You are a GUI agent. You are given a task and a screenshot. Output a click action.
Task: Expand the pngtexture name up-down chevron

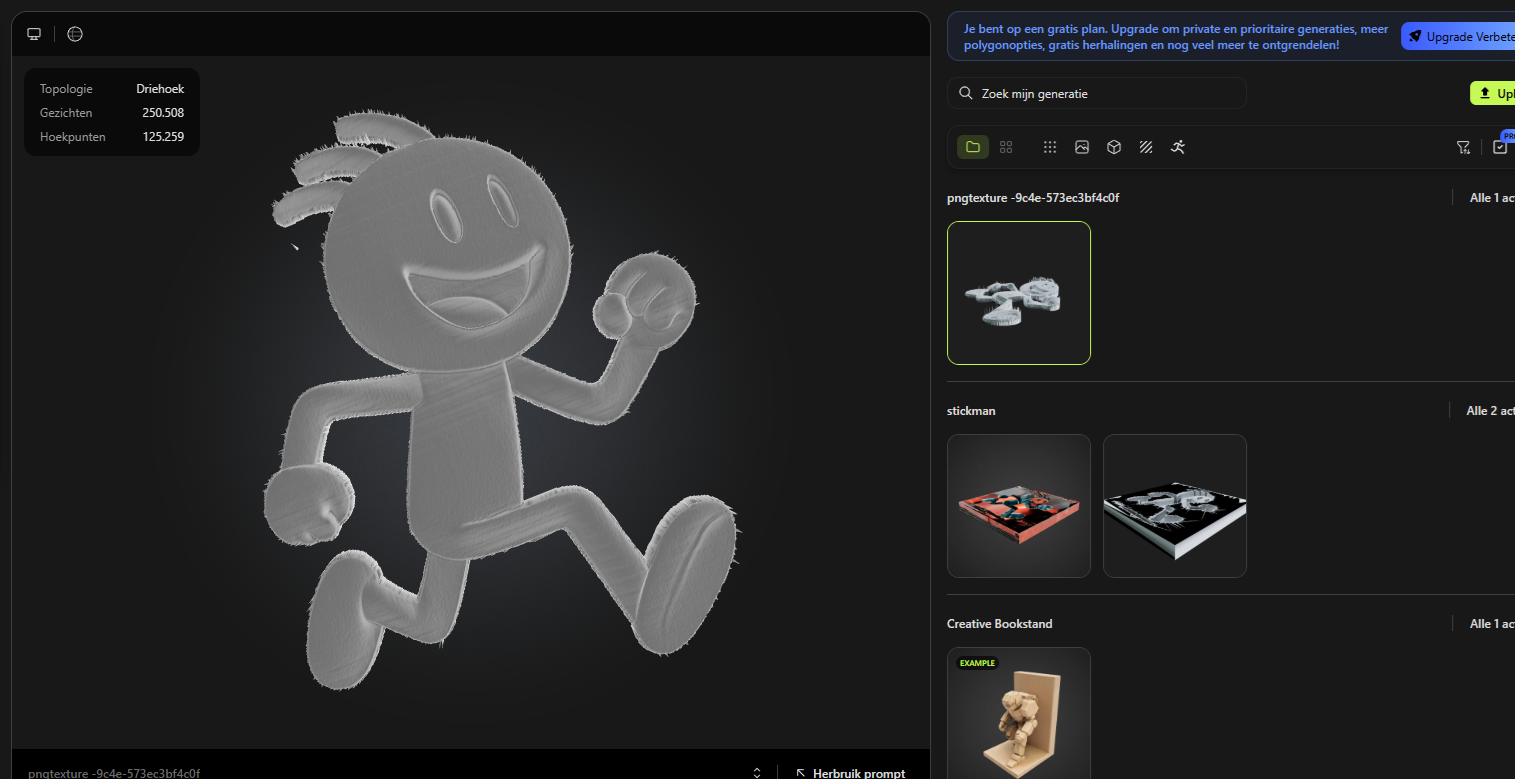(757, 773)
